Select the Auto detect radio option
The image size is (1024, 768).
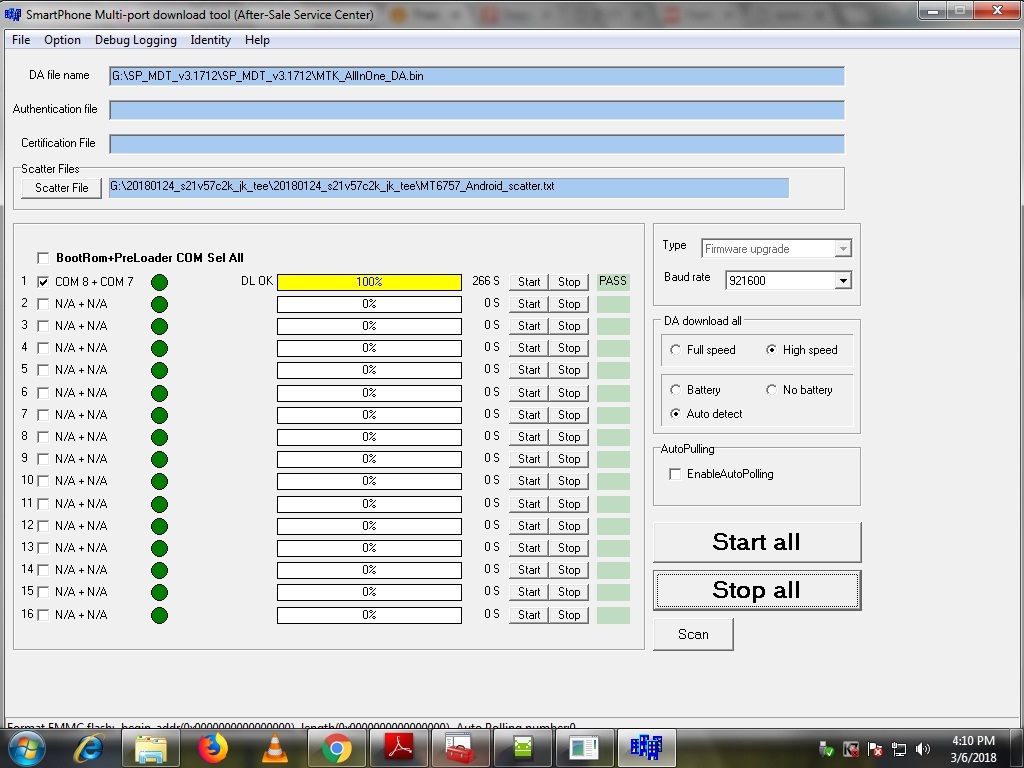pyautogui.click(x=675, y=414)
